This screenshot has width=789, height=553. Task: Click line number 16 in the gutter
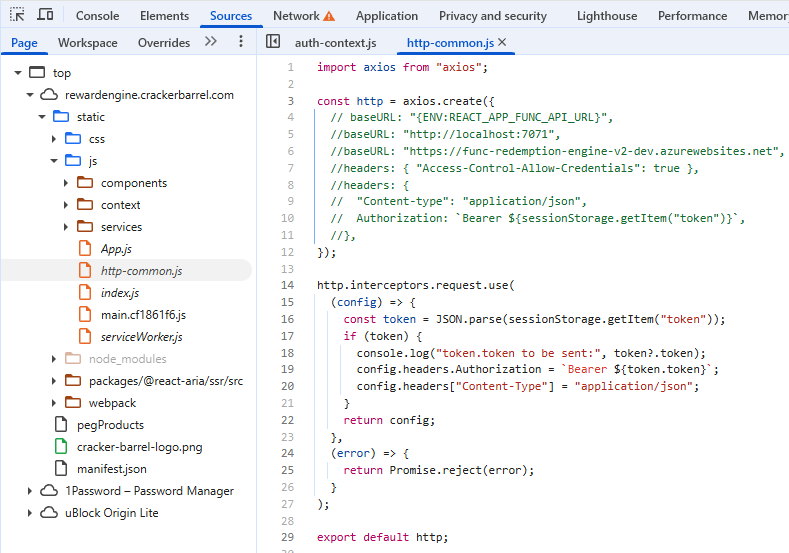(x=288, y=319)
